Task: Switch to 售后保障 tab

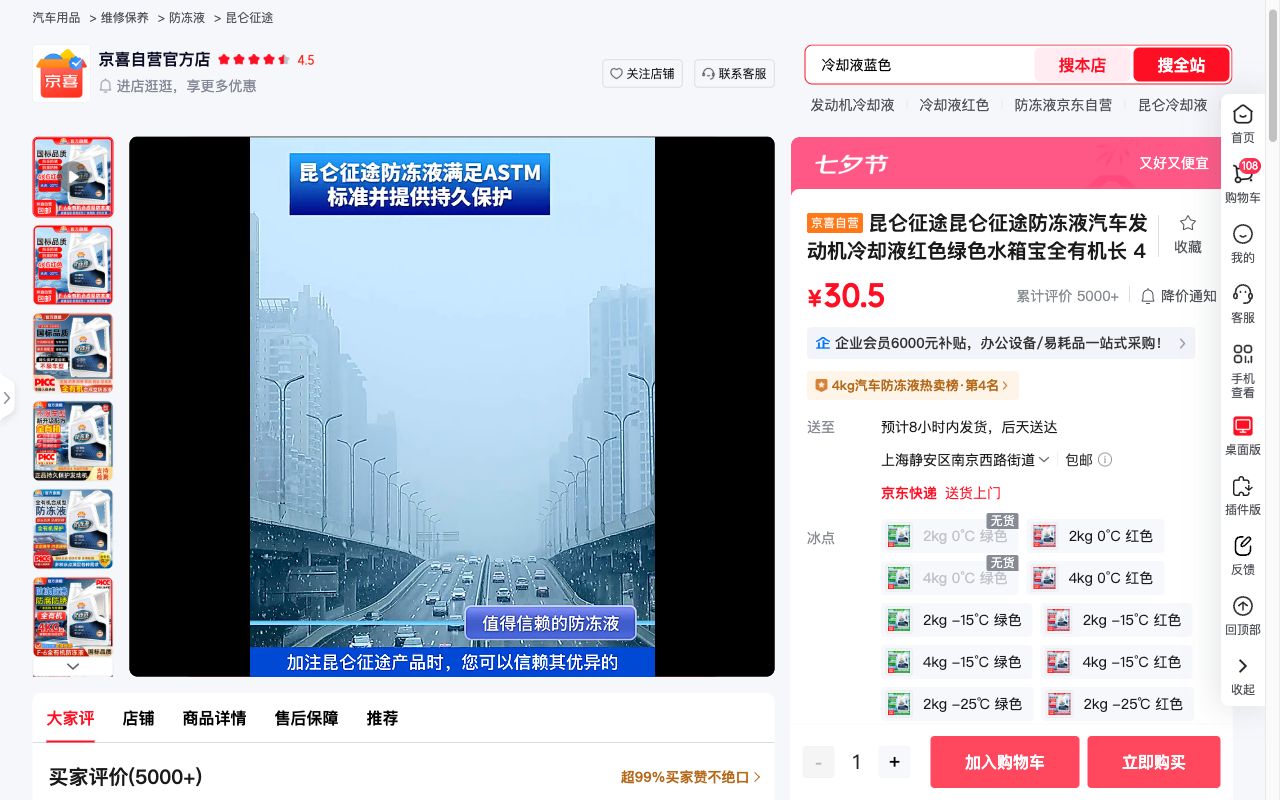Action: click(306, 718)
